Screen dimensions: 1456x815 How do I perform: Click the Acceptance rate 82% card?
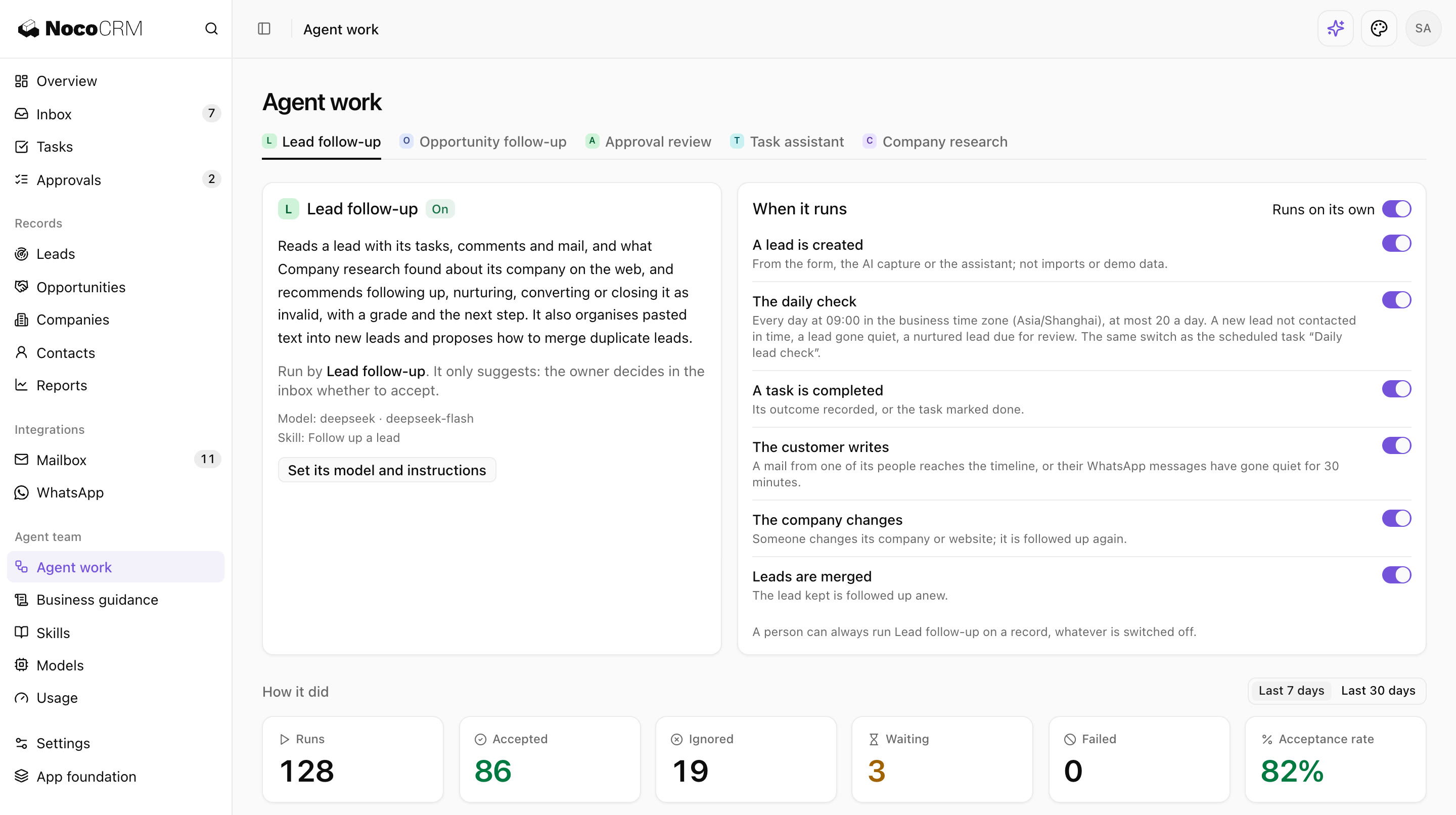[x=1335, y=759]
